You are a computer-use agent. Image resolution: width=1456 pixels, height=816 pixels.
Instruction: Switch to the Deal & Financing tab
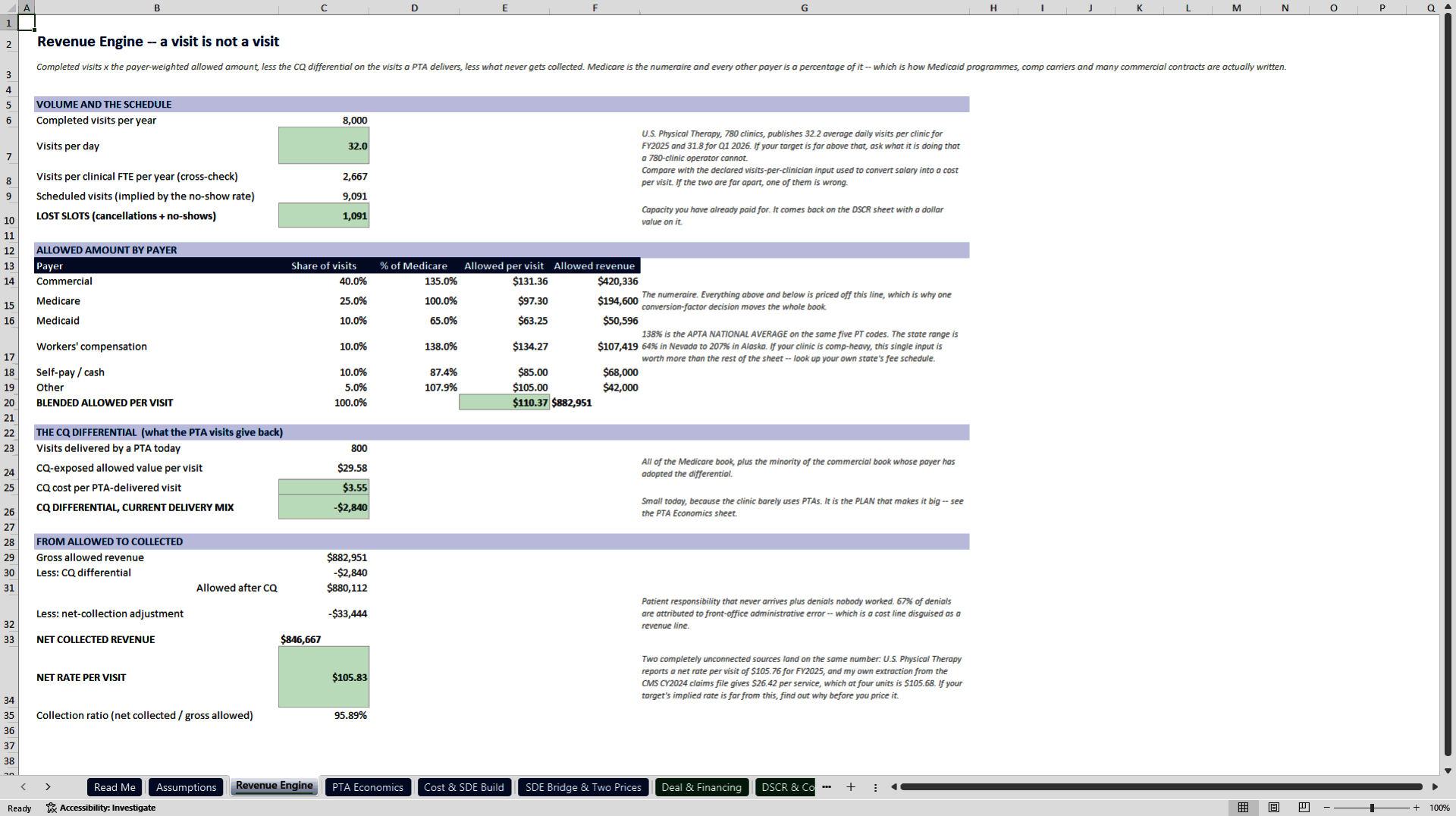point(701,787)
